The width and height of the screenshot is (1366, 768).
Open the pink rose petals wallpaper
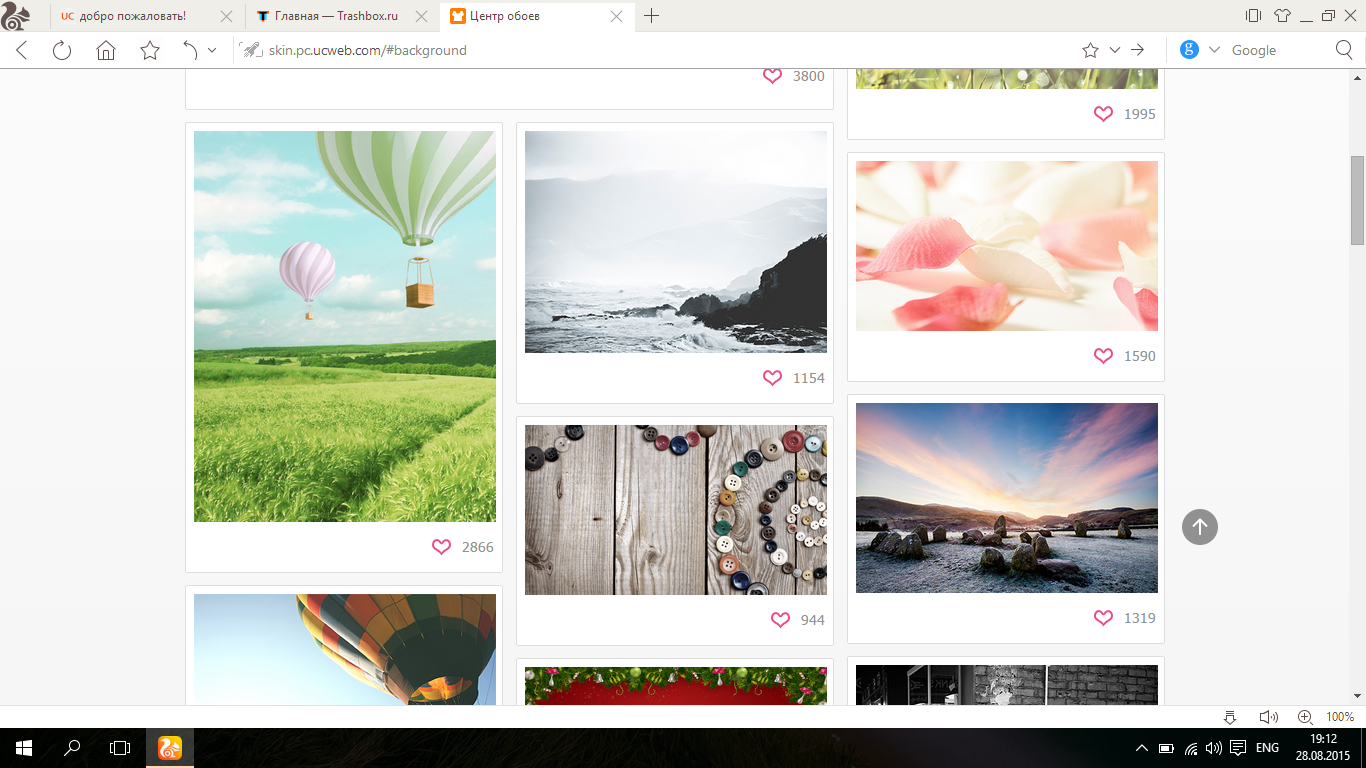(x=1007, y=246)
